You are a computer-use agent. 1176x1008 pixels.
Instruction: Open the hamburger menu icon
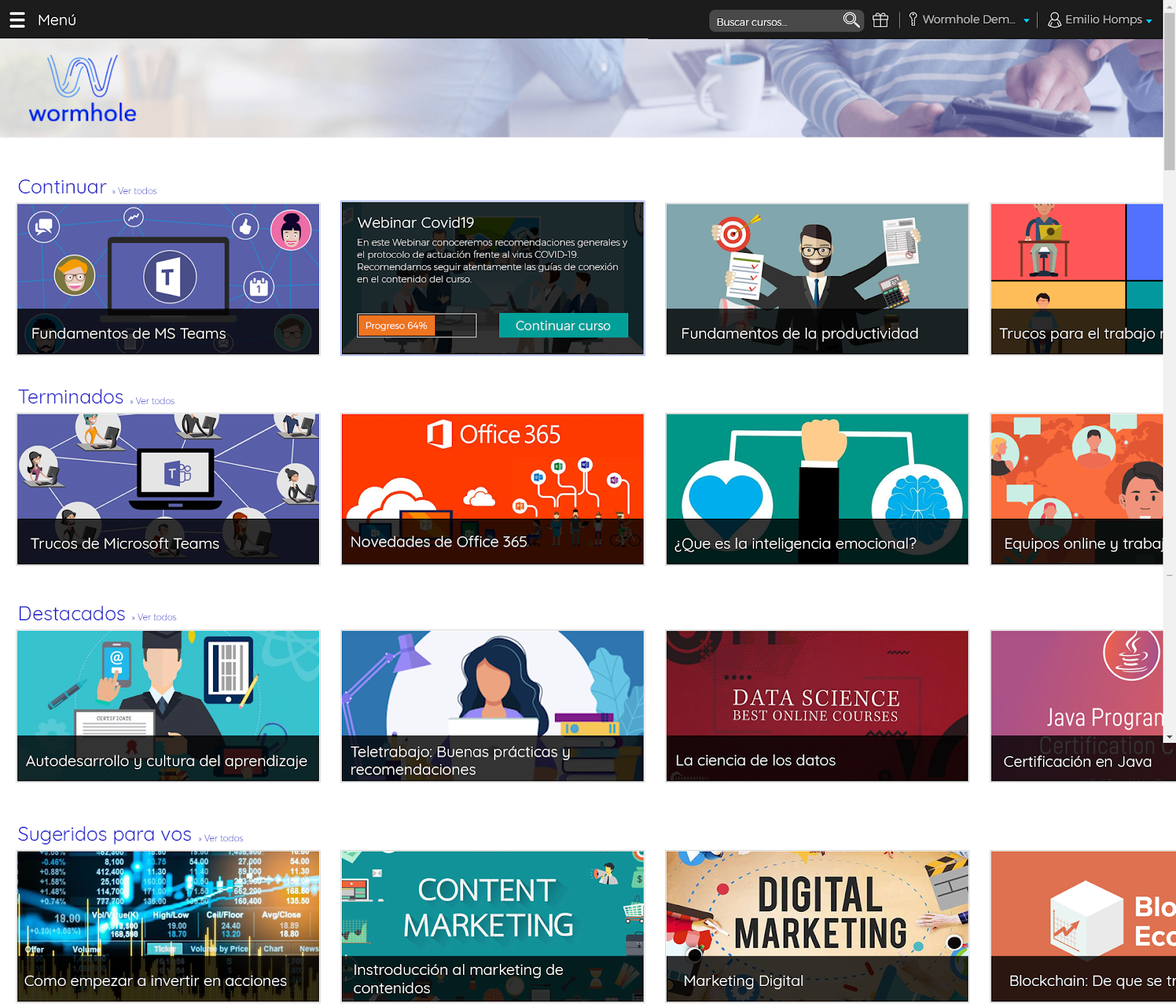coord(17,20)
